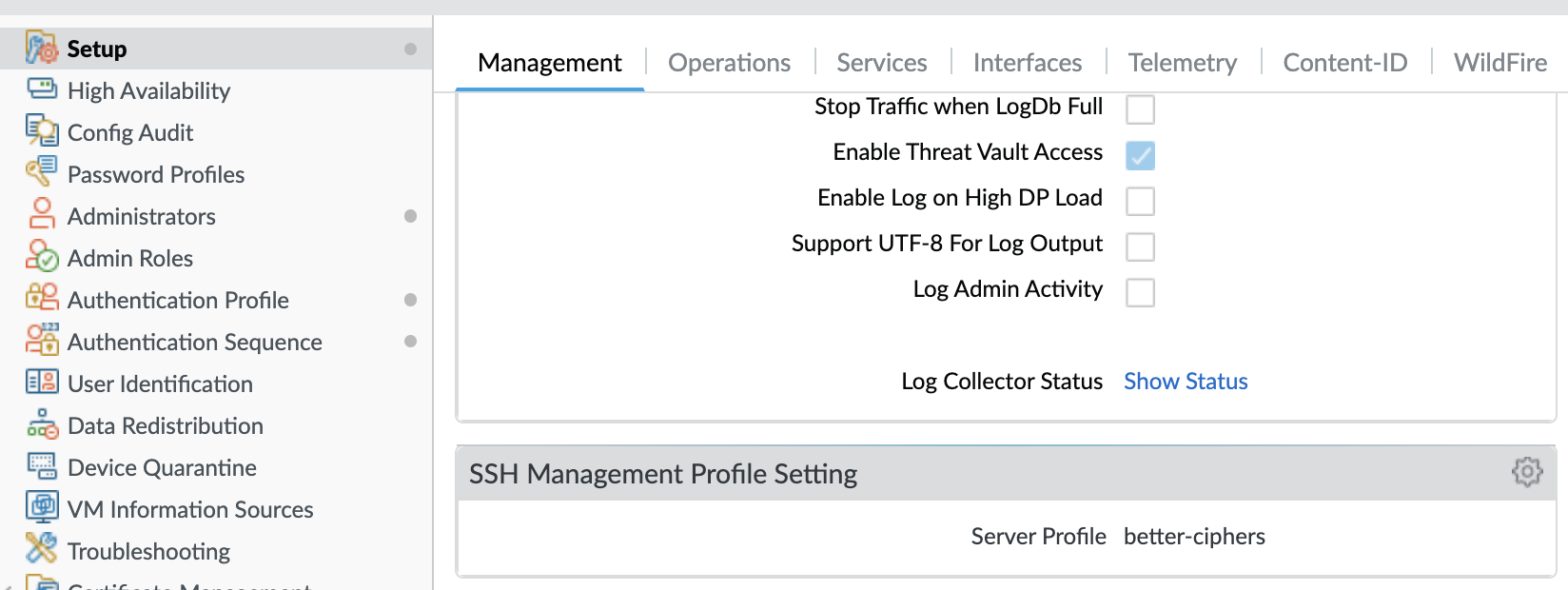Click the Administrators person icon

42,215
